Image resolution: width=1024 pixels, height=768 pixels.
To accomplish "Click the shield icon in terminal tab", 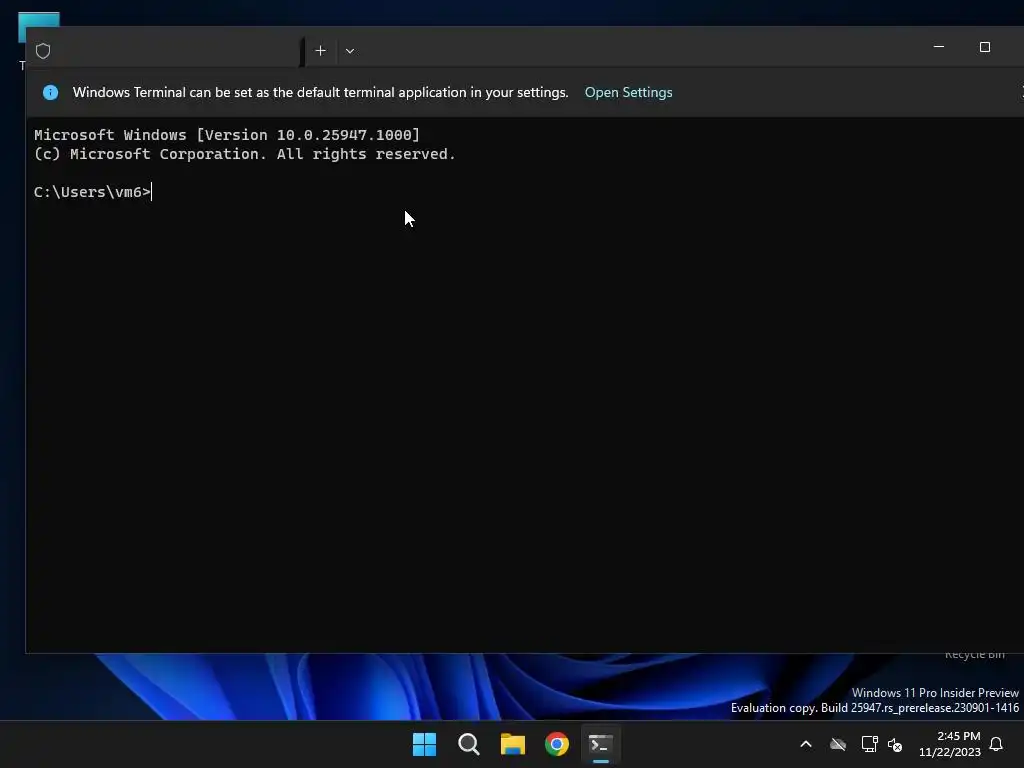I will [43, 51].
